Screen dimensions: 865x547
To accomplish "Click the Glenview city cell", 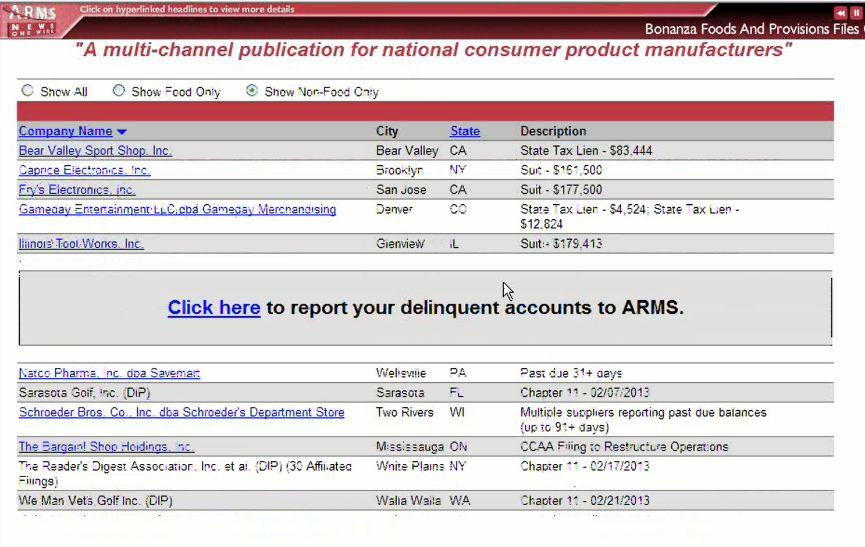I will coord(400,244).
